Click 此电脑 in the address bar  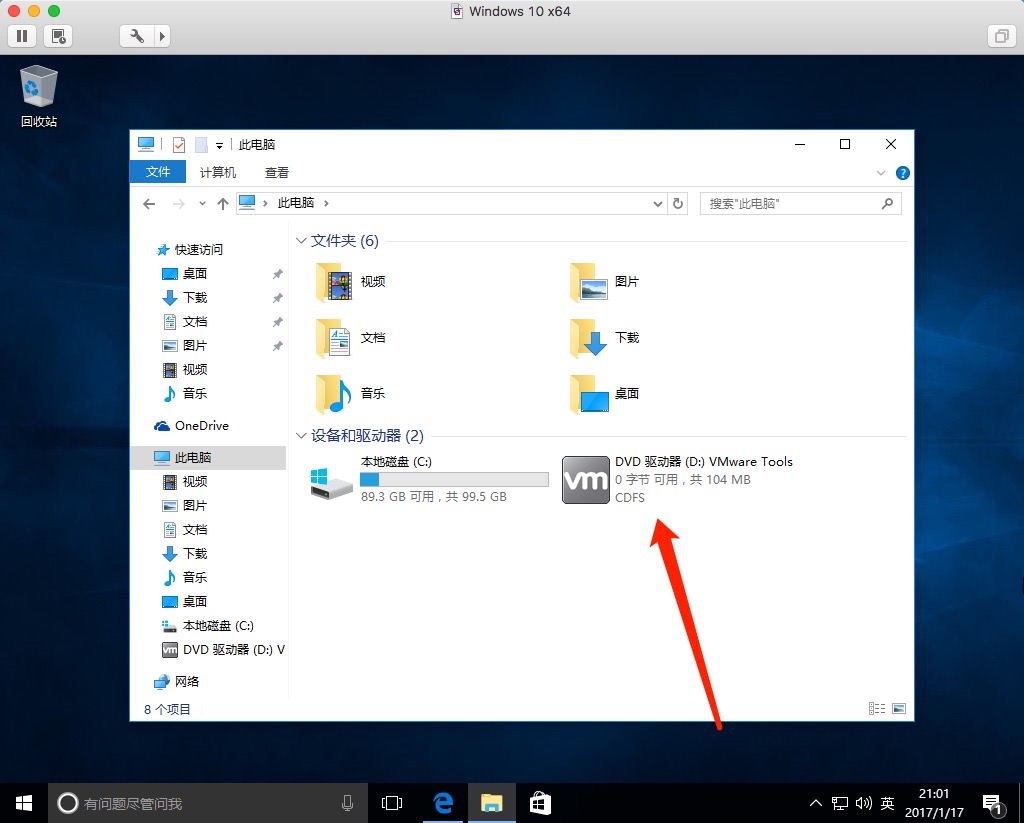[296, 203]
